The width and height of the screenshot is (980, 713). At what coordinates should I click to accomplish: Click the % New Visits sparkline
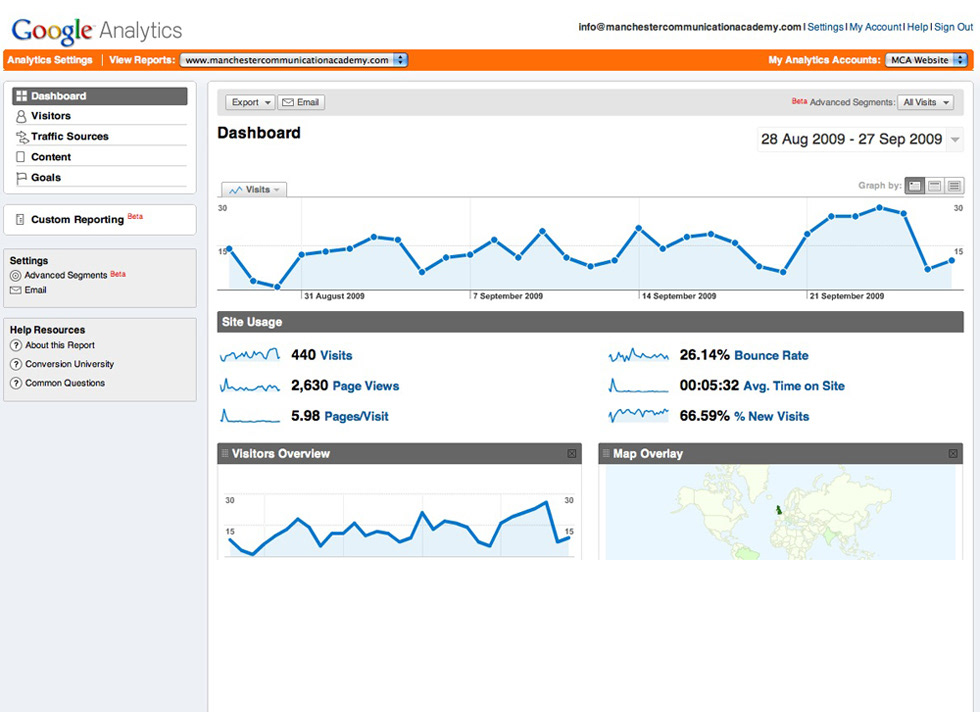[x=639, y=416]
